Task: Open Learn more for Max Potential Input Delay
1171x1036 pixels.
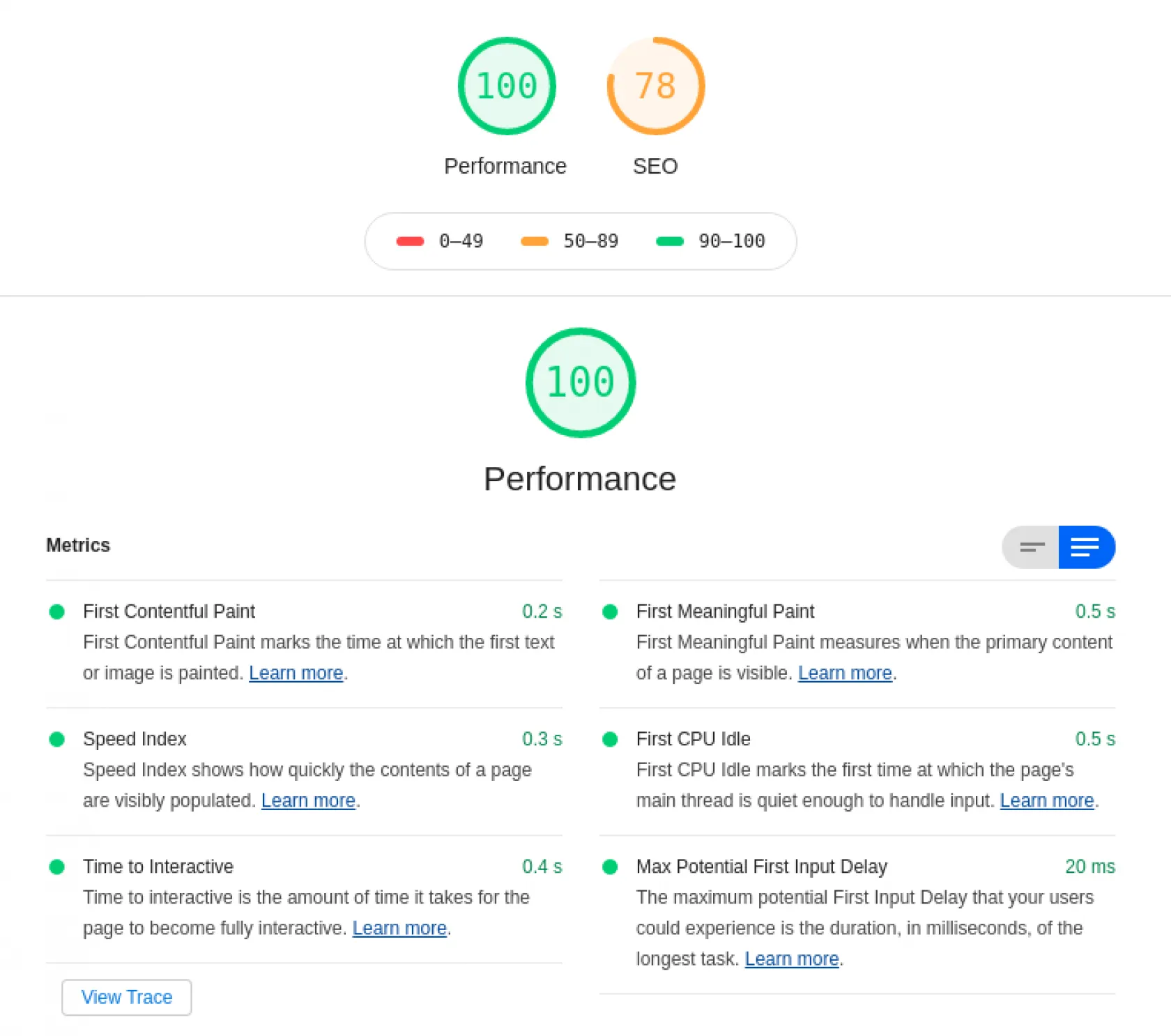Action: [x=792, y=959]
